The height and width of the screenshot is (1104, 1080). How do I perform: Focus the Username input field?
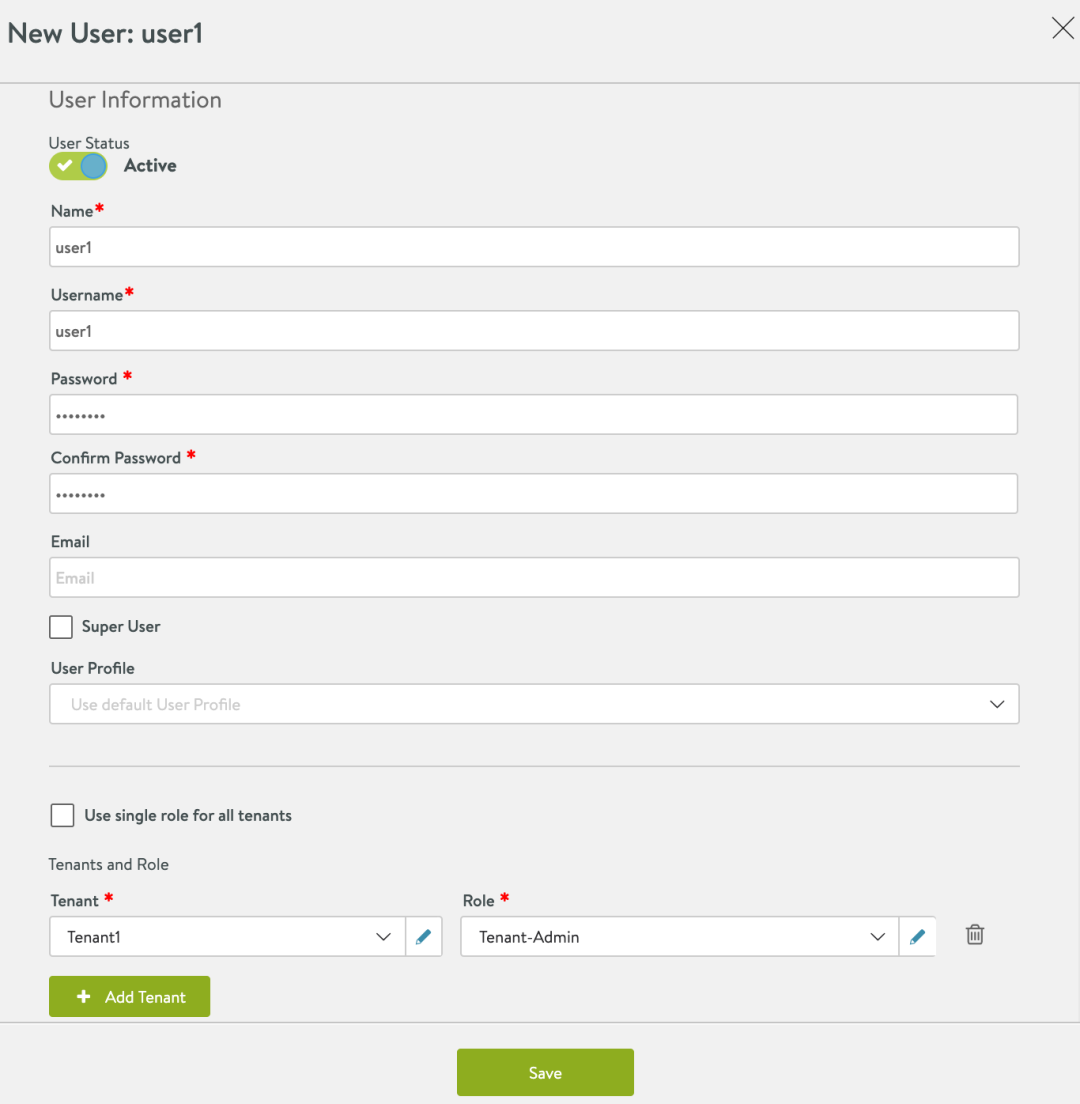pyautogui.click(x=534, y=330)
